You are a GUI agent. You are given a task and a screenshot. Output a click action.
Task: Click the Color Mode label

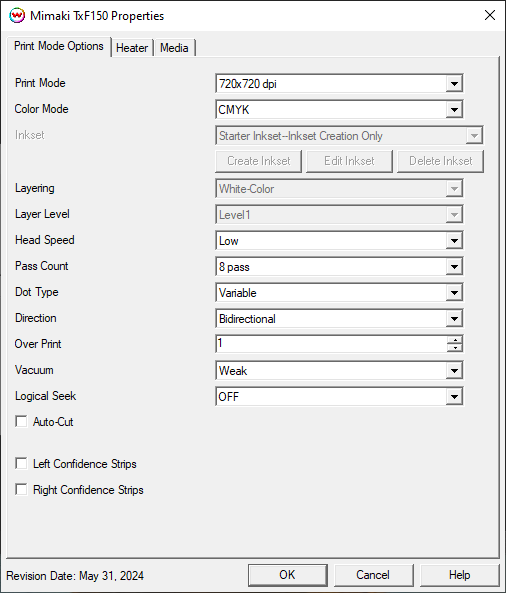point(42,109)
